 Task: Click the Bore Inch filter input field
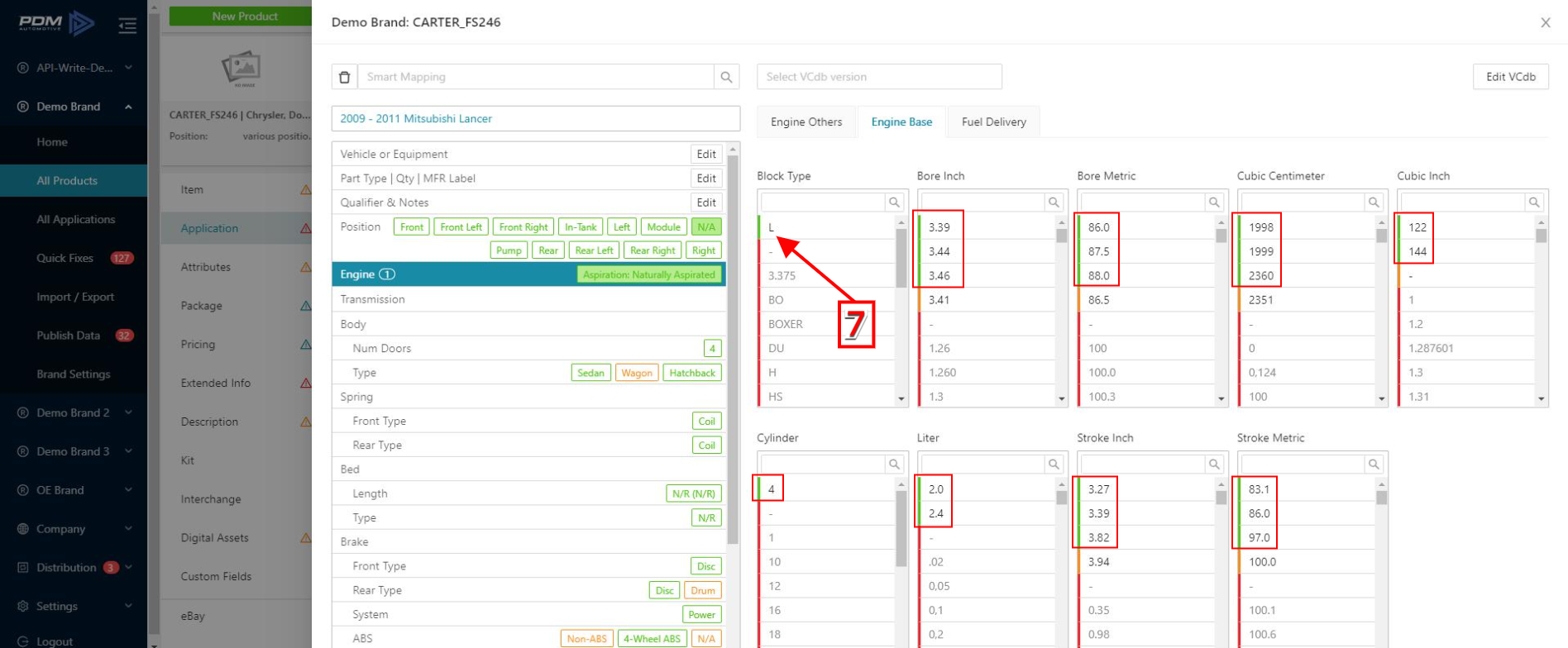[x=983, y=202]
